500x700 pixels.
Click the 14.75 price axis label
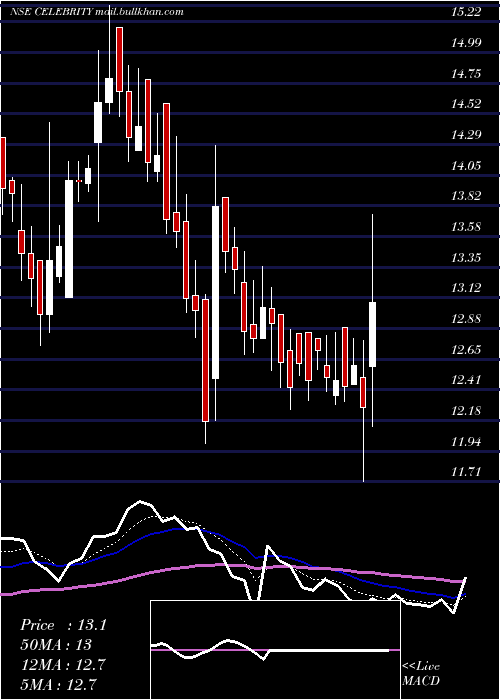(466, 74)
